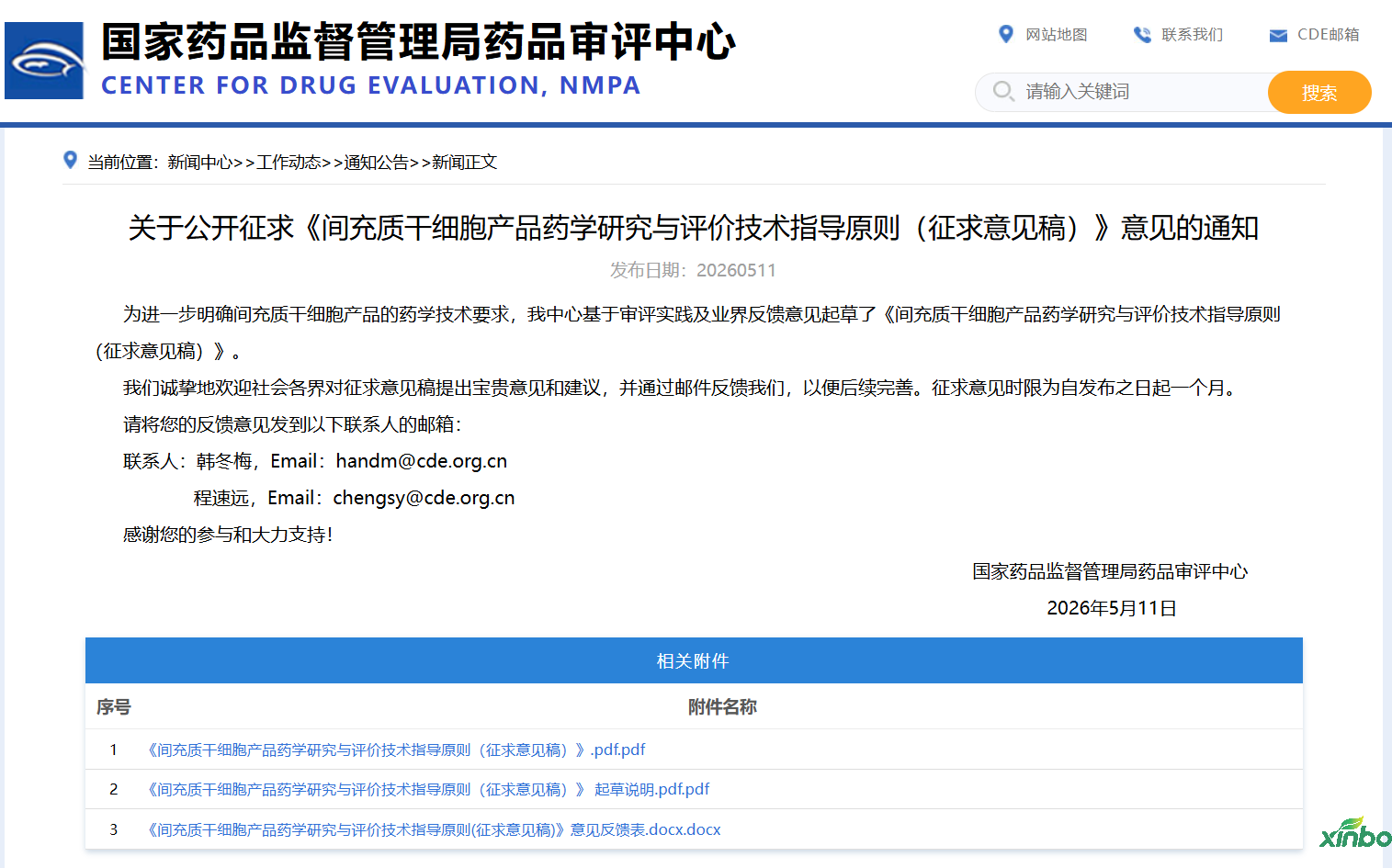Screen dimensions: 1392x868
Task: Open the CDE邮箱 link
Action: (1328, 34)
